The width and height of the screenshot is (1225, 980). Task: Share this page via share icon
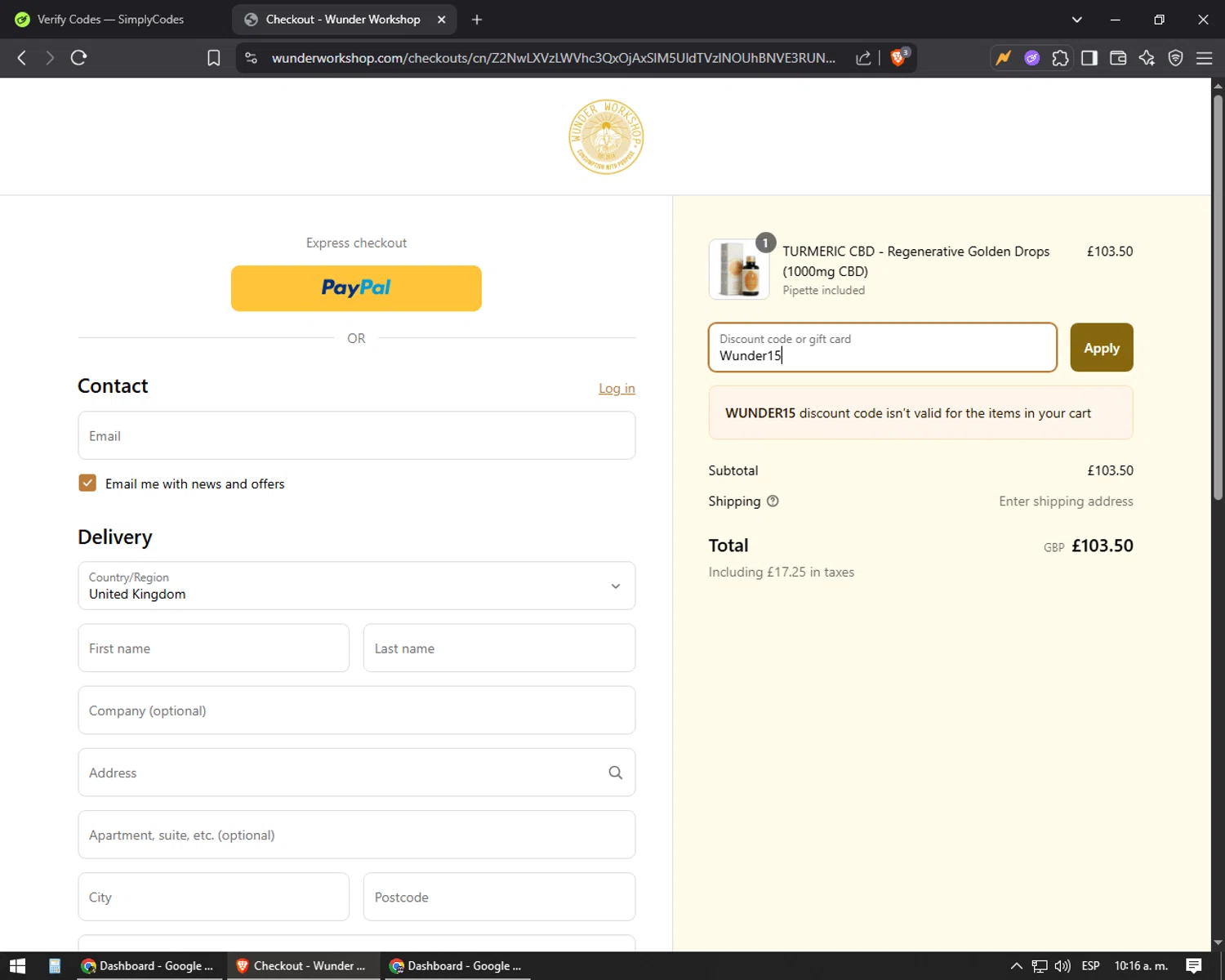coord(863,58)
